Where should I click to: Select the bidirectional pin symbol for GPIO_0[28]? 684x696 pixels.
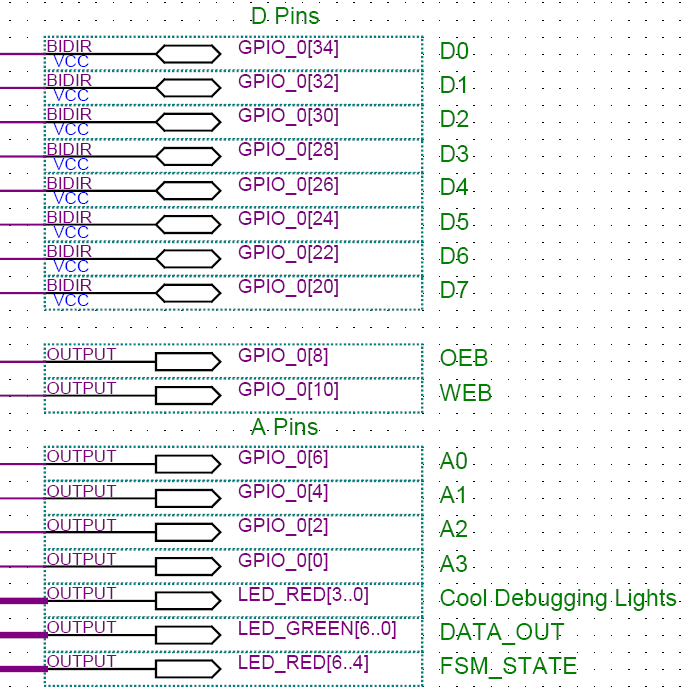coord(188,157)
